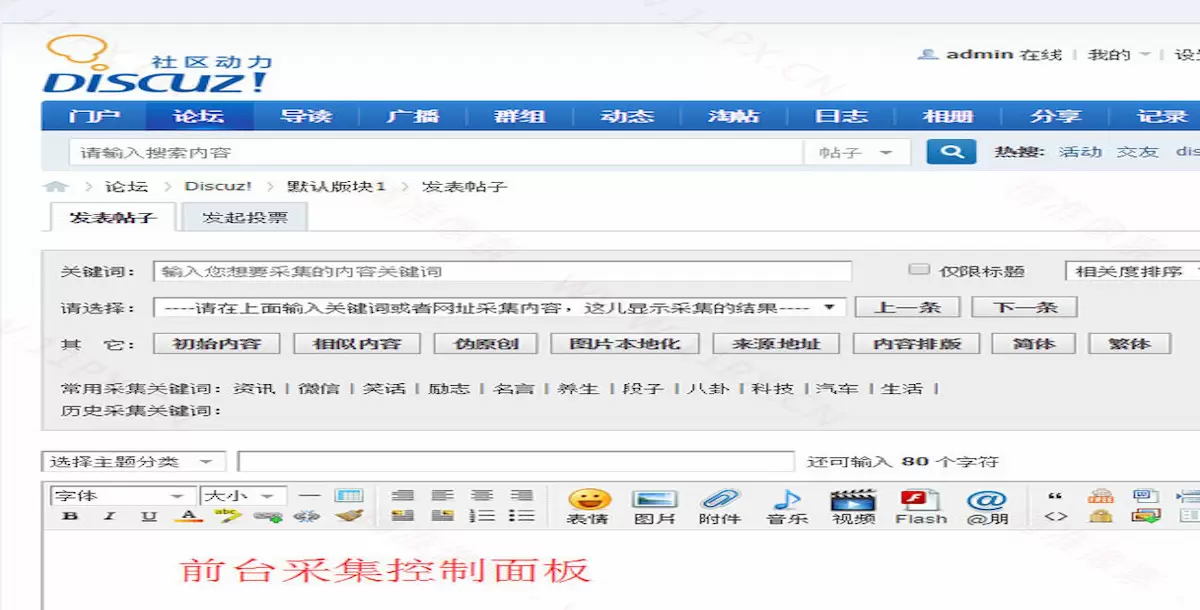The width and height of the screenshot is (1200, 610).
Task: Open the 大小 font size dropdown
Action: [240, 494]
